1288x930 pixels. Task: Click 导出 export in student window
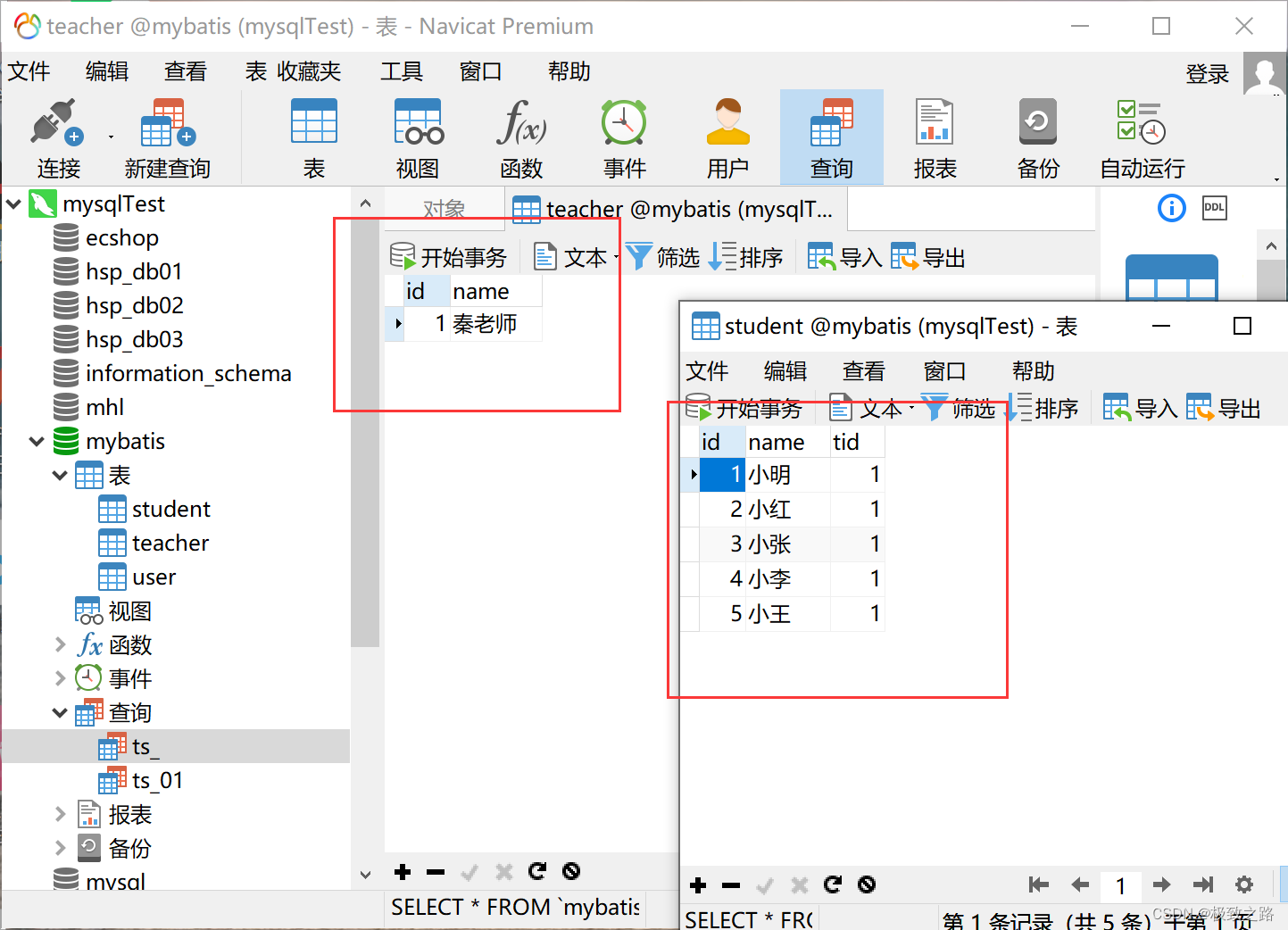(1224, 409)
